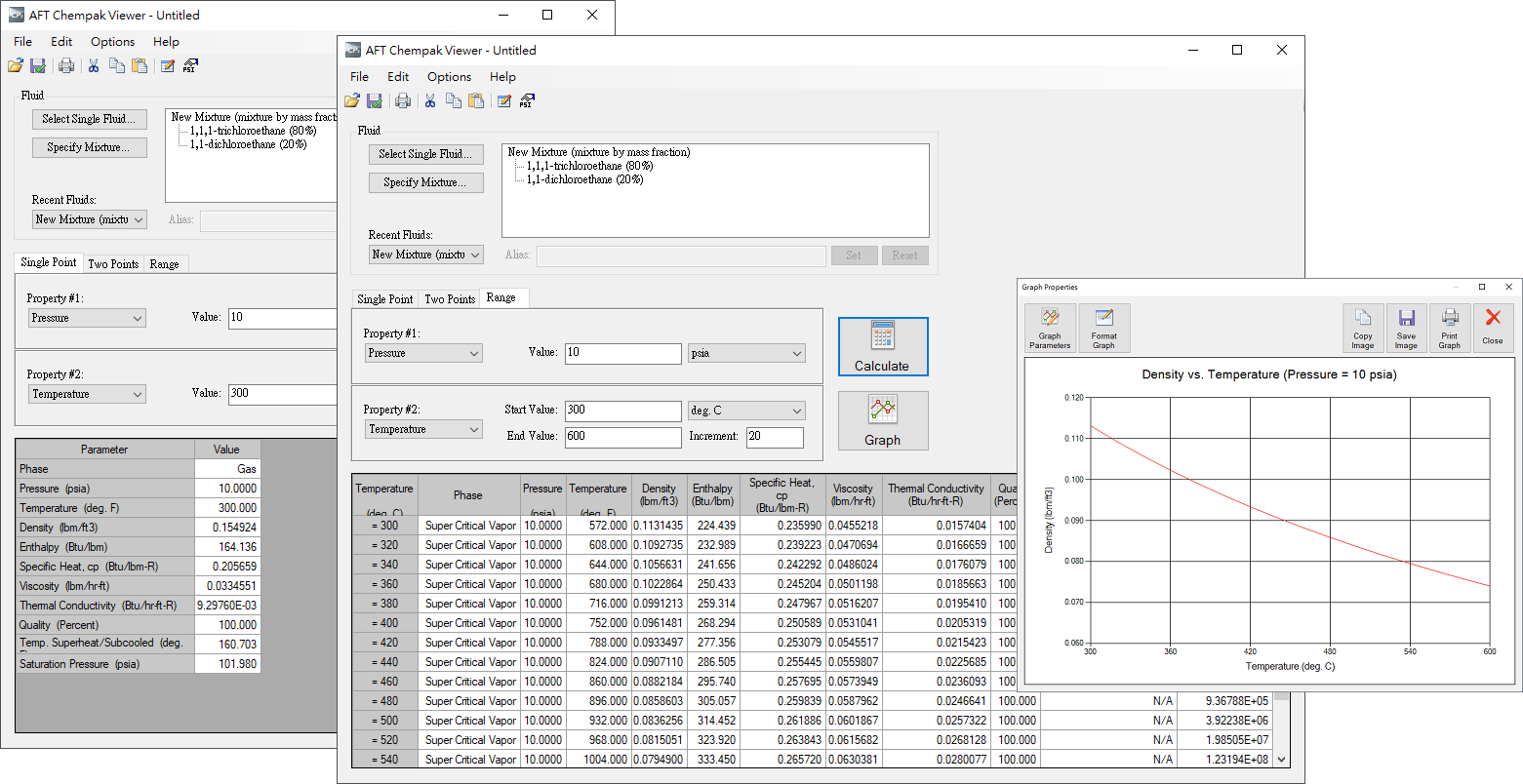Click Print icon in back window toolbar
This screenshot has height=784, width=1523.
pyautogui.click(x=66, y=66)
